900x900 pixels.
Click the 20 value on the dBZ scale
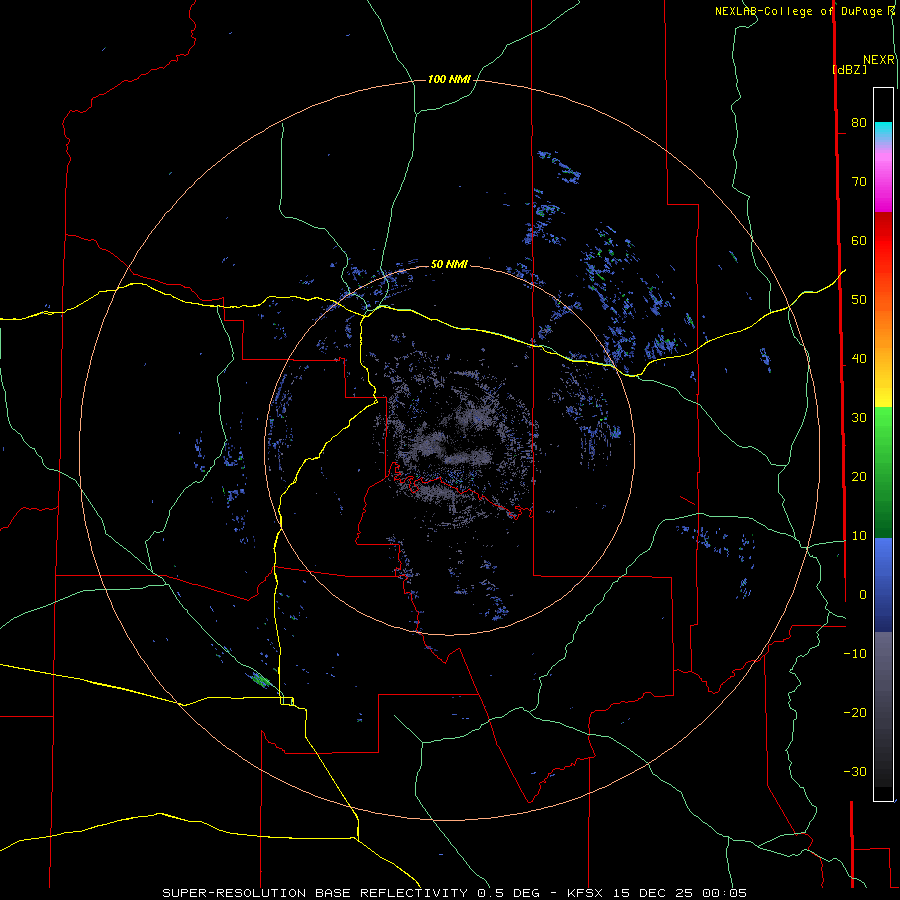pyautogui.click(x=859, y=477)
